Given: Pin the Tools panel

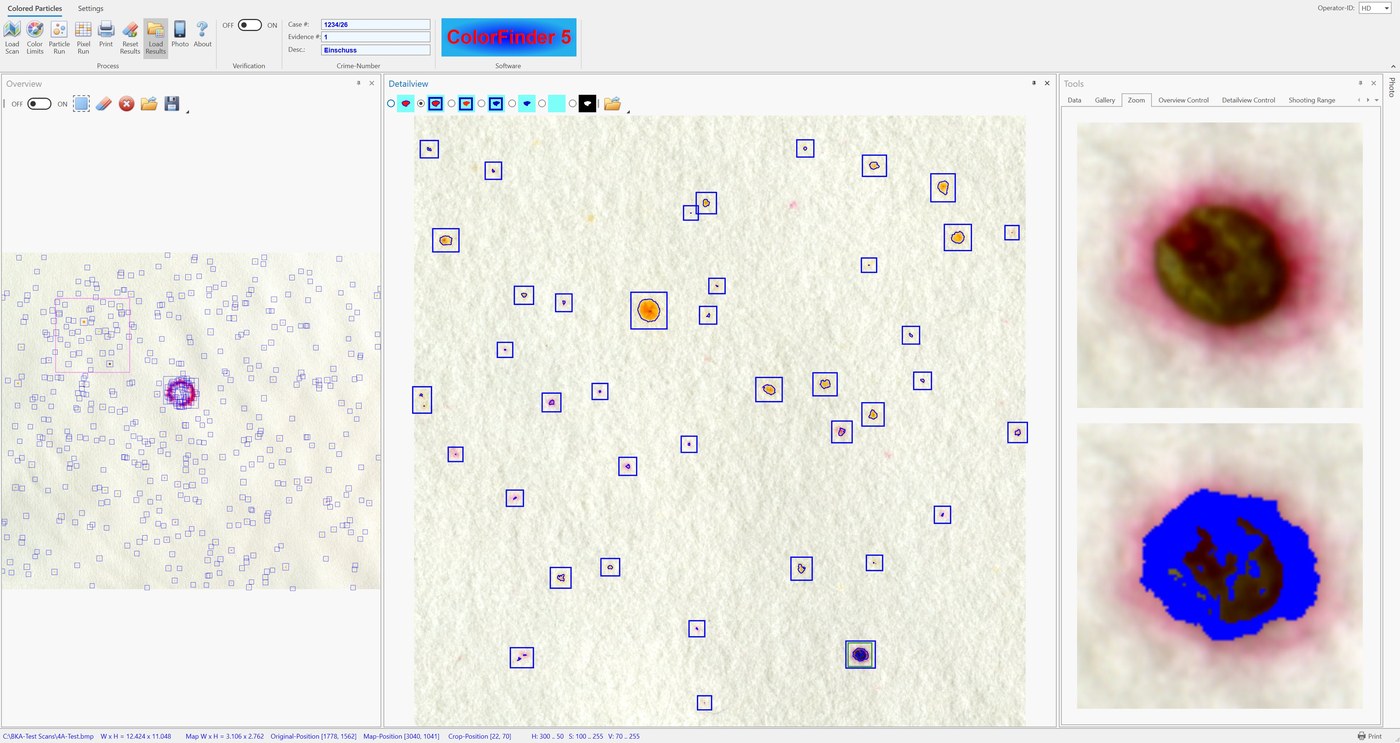Looking at the screenshot, I should [1360, 83].
